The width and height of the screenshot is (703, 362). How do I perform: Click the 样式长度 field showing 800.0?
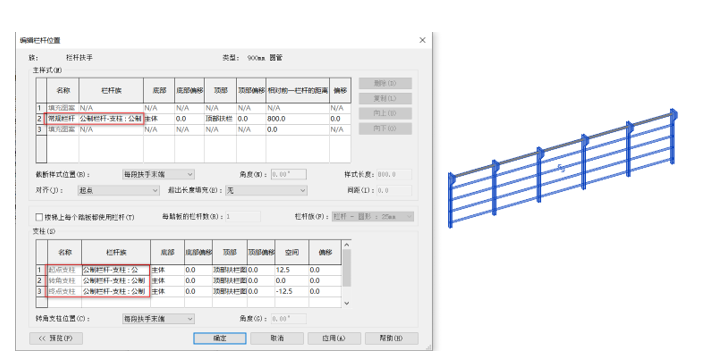pos(394,174)
